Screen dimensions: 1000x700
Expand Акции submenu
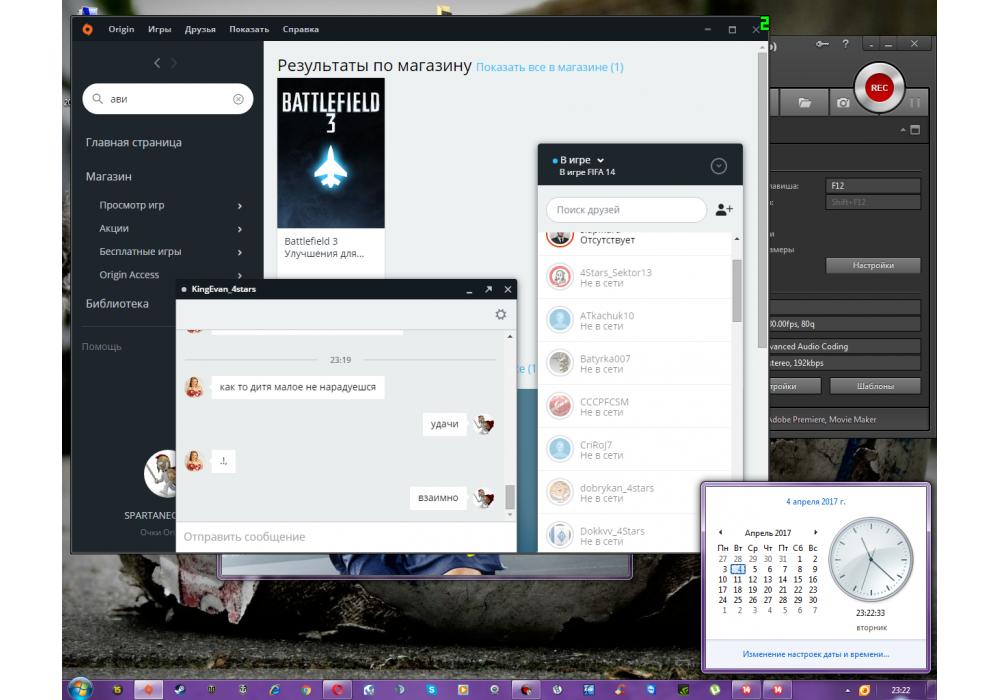tap(240, 229)
